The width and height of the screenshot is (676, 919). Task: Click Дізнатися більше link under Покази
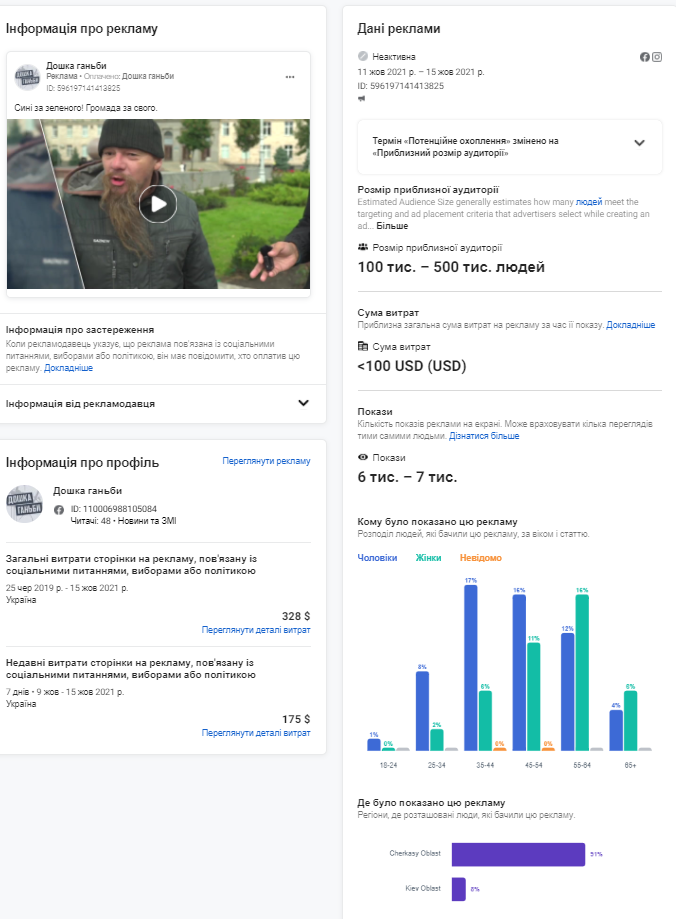tap(484, 436)
